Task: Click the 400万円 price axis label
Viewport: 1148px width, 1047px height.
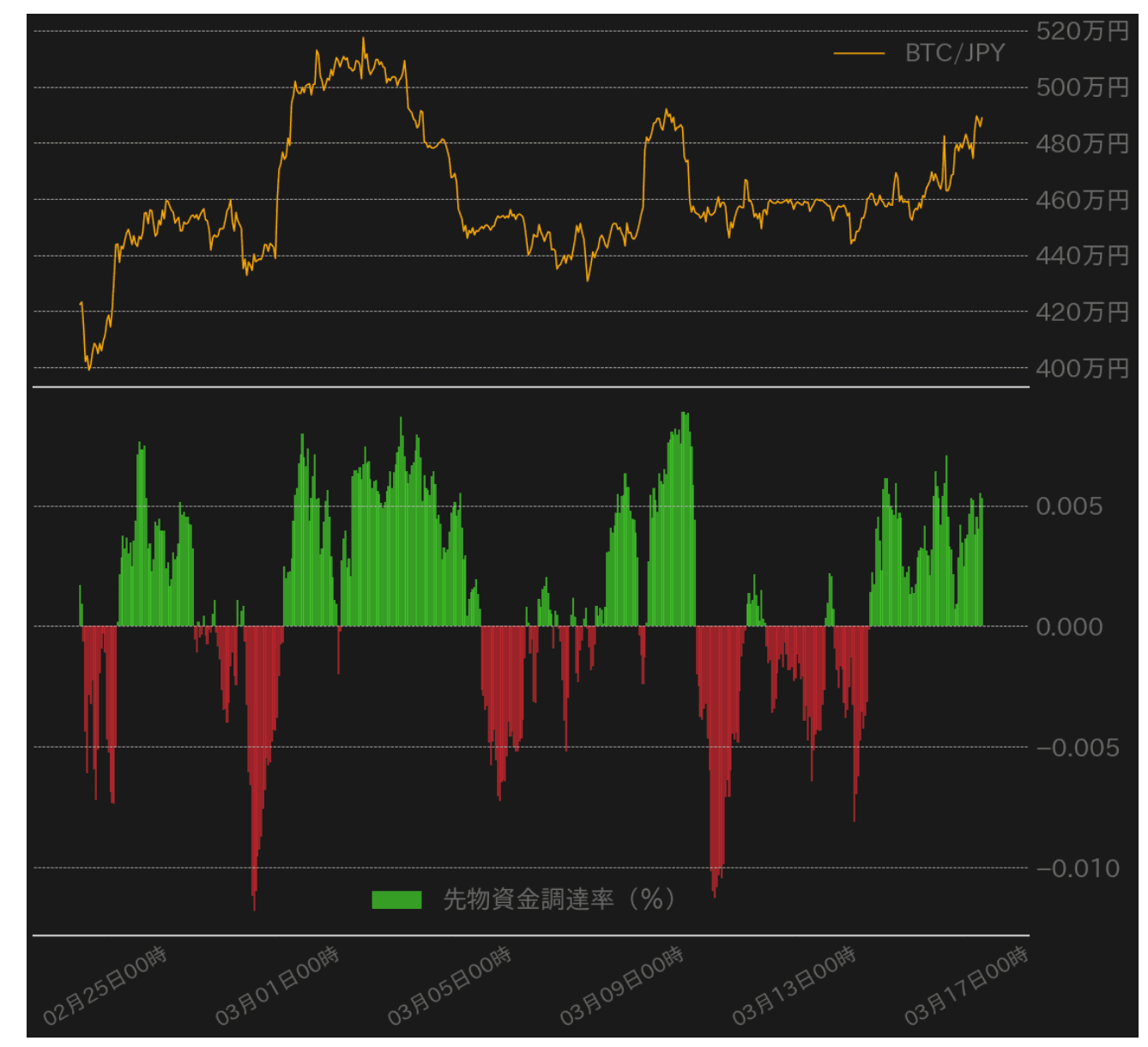Action: point(1081,368)
